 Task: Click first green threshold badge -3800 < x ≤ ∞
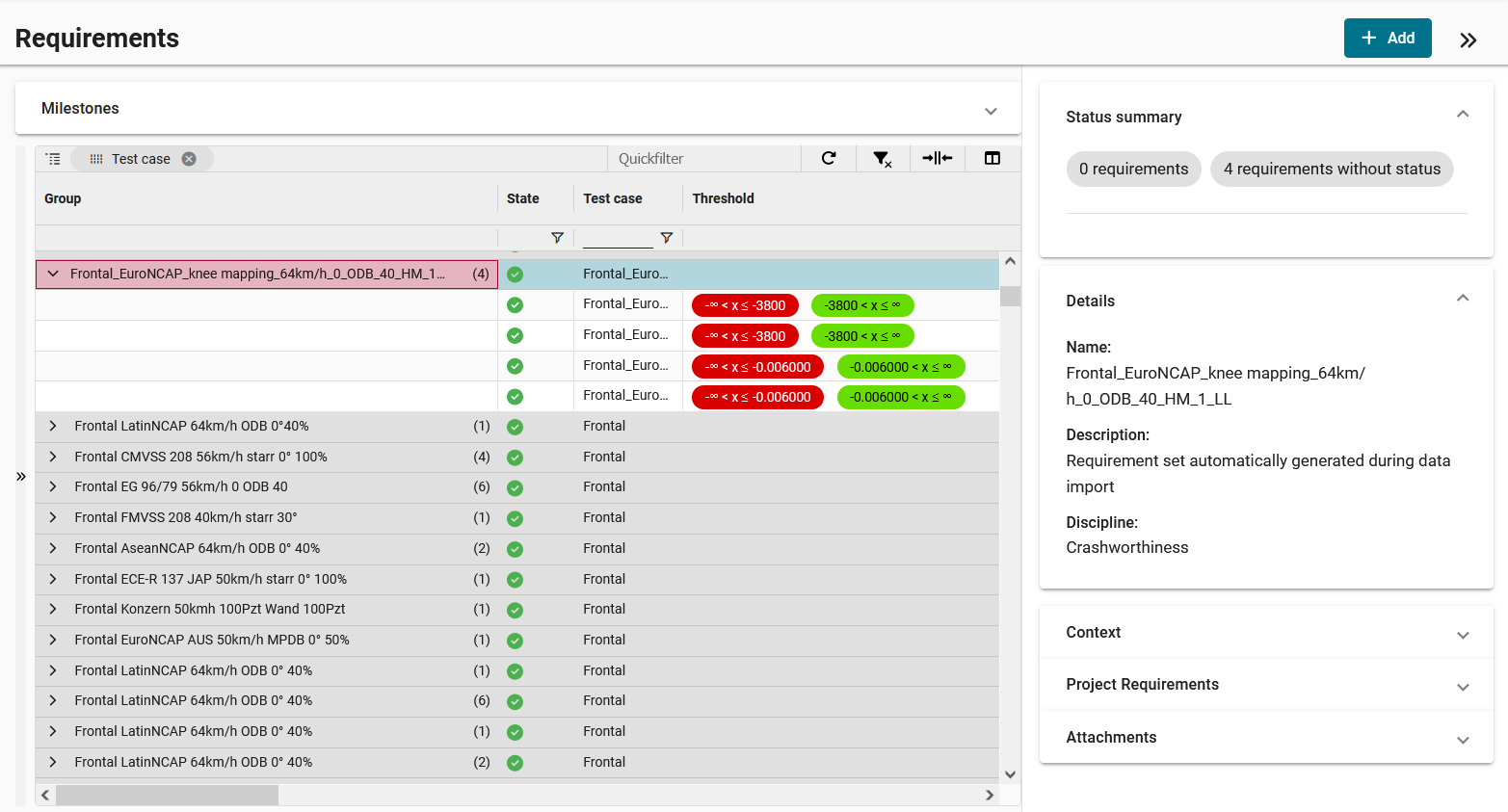click(x=862, y=305)
